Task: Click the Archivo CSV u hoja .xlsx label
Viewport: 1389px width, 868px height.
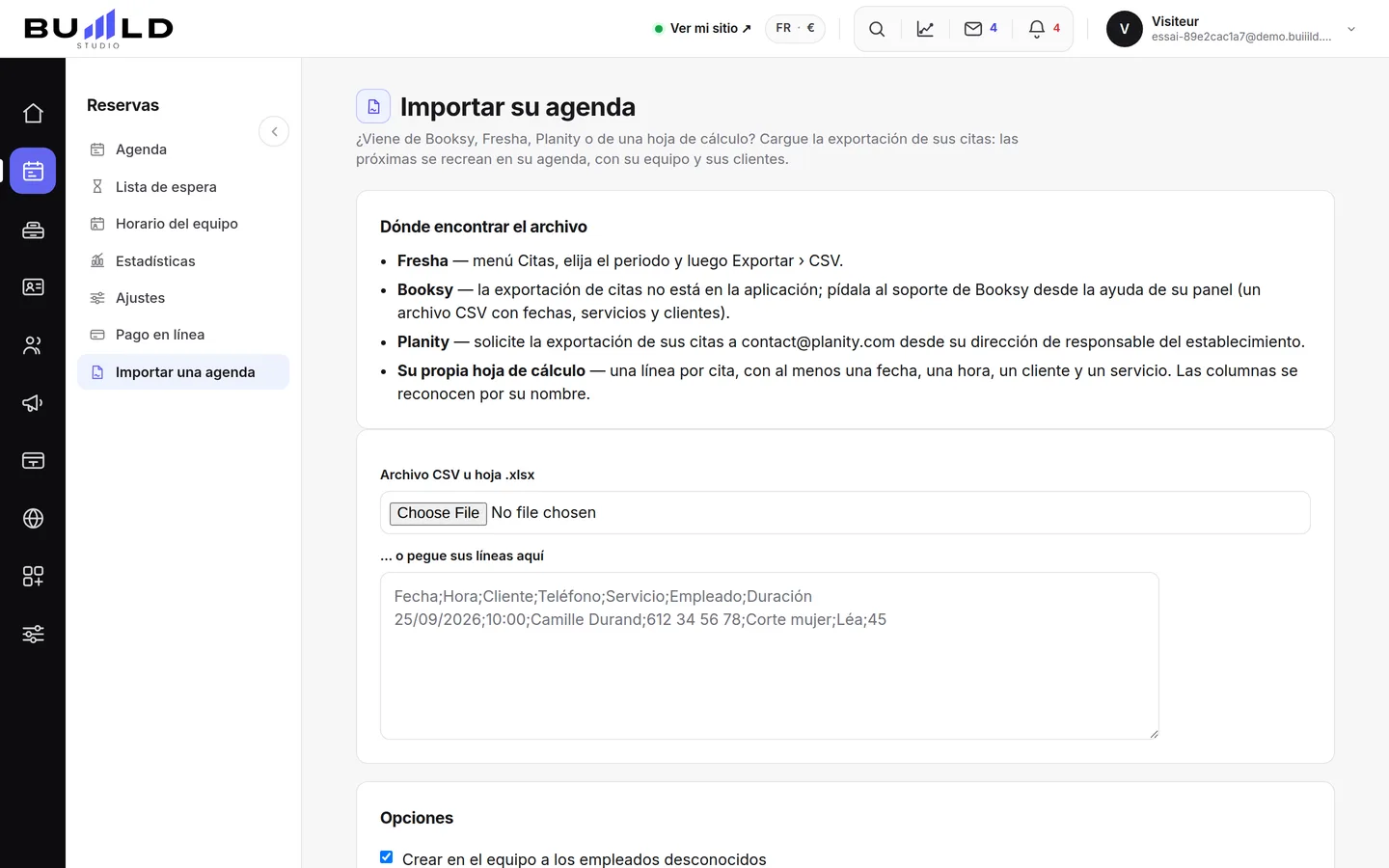Action: [x=457, y=475]
